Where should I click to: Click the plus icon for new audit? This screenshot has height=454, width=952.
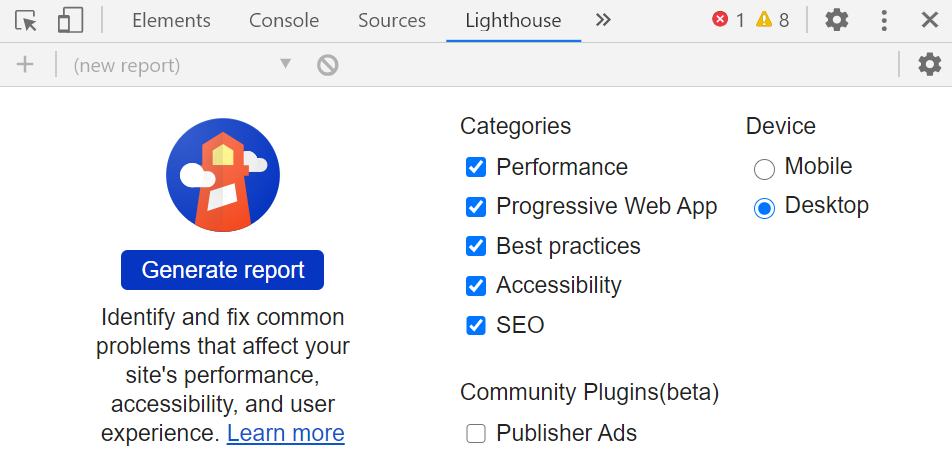click(25, 65)
